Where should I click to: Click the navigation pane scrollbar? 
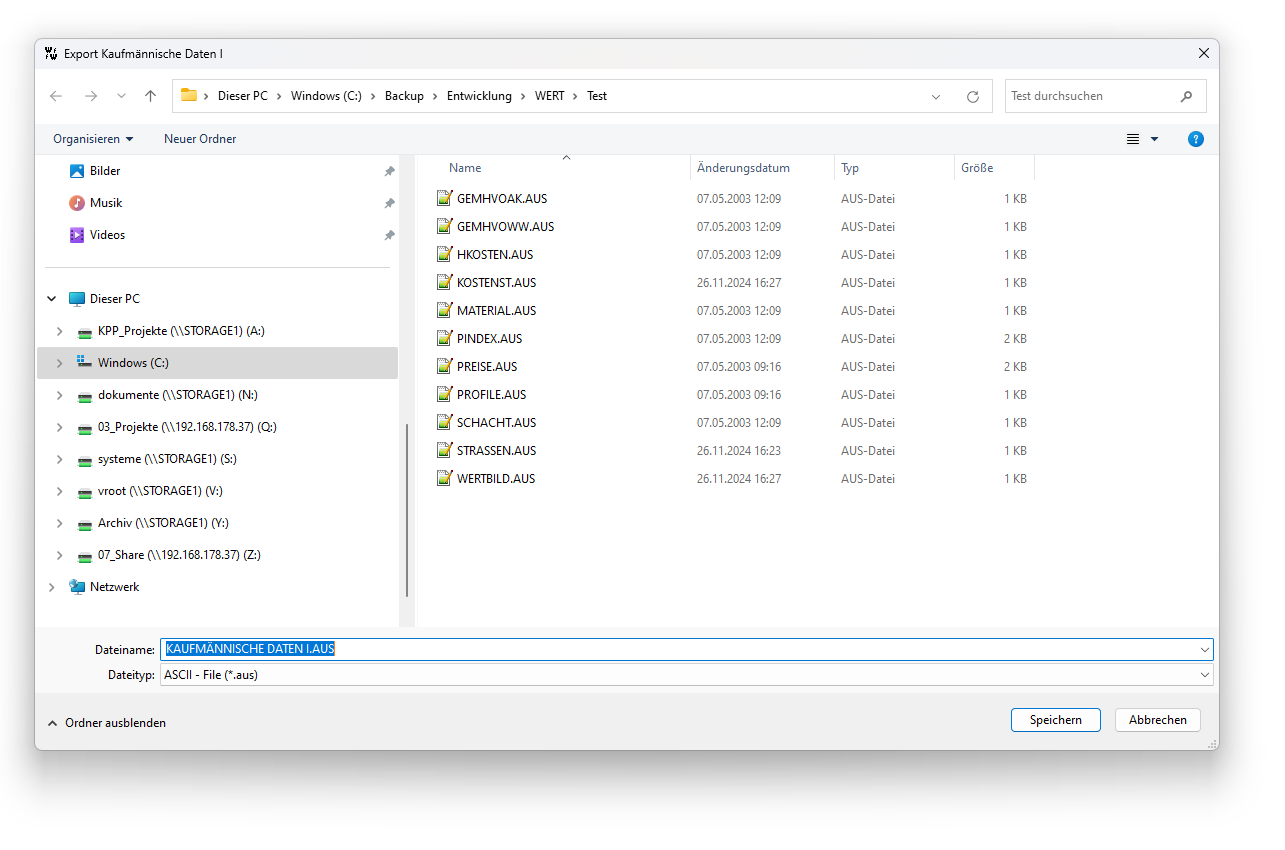tap(406, 510)
